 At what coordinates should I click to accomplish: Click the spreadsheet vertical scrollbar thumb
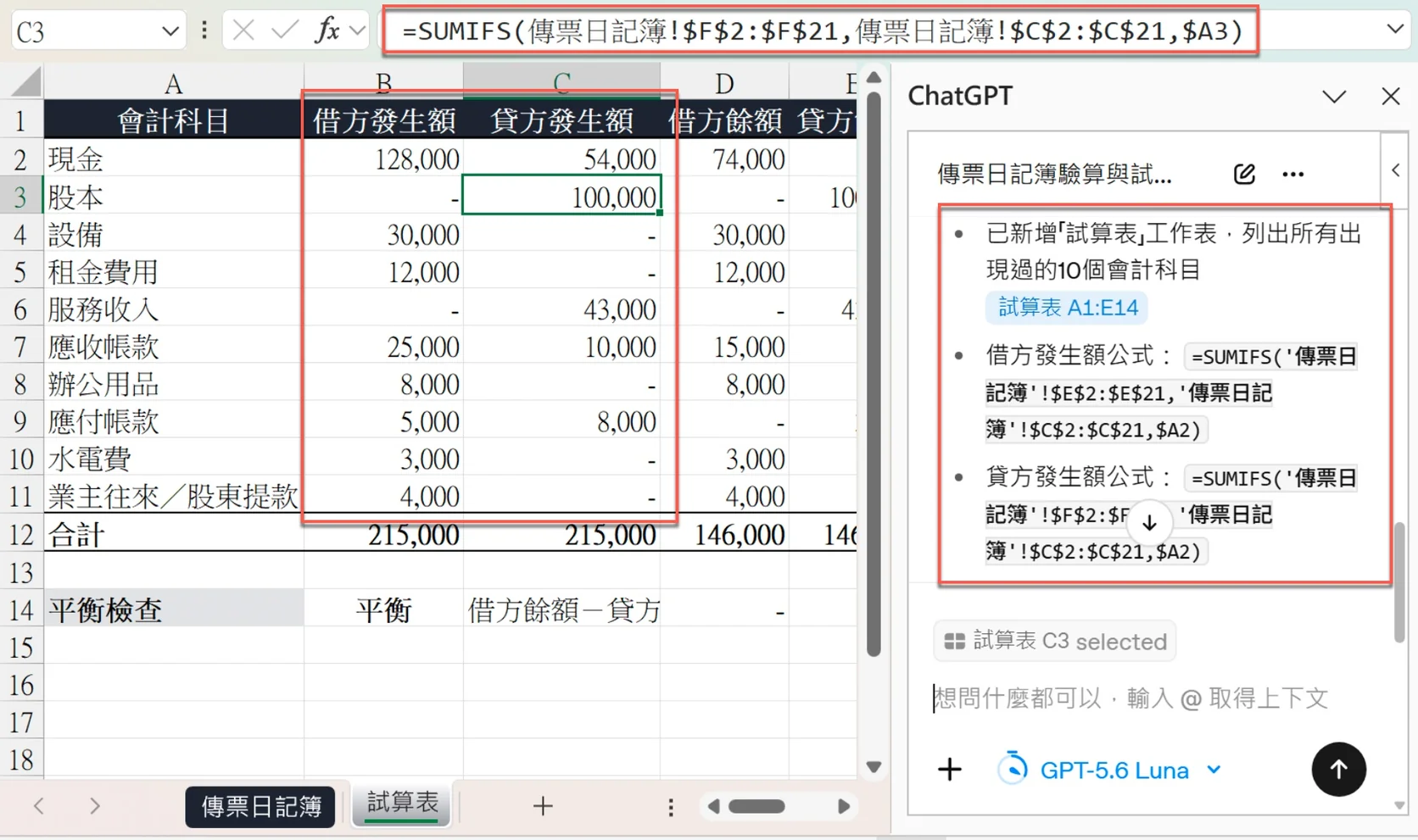(874, 373)
